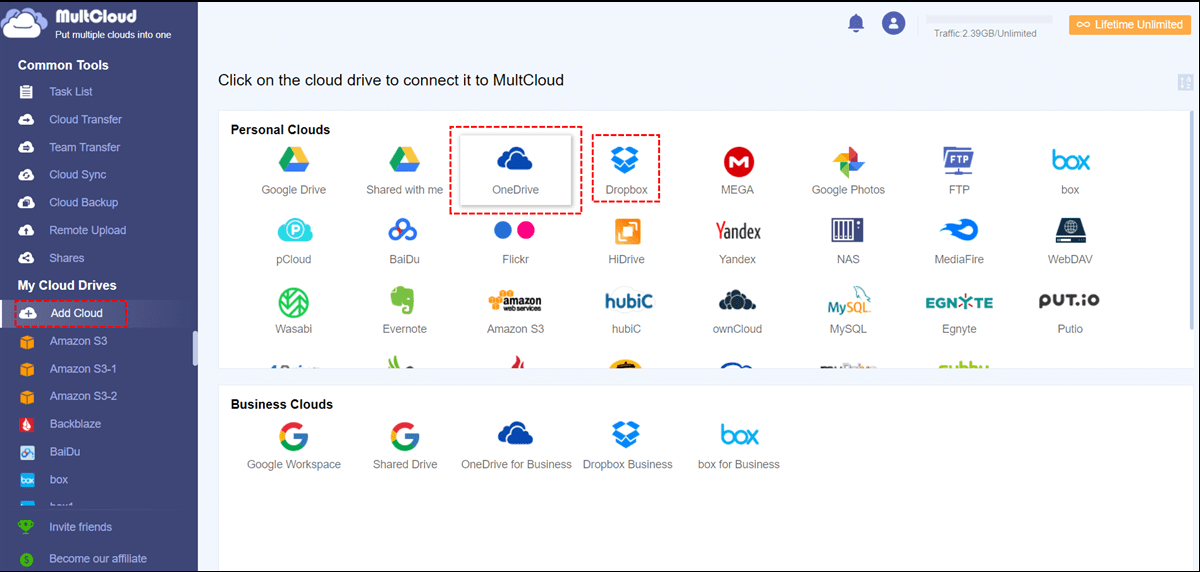The width and height of the screenshot is (1200, 572).
Task: Click Add Cloud in sidebar
Action: click(x=75, y=313)
